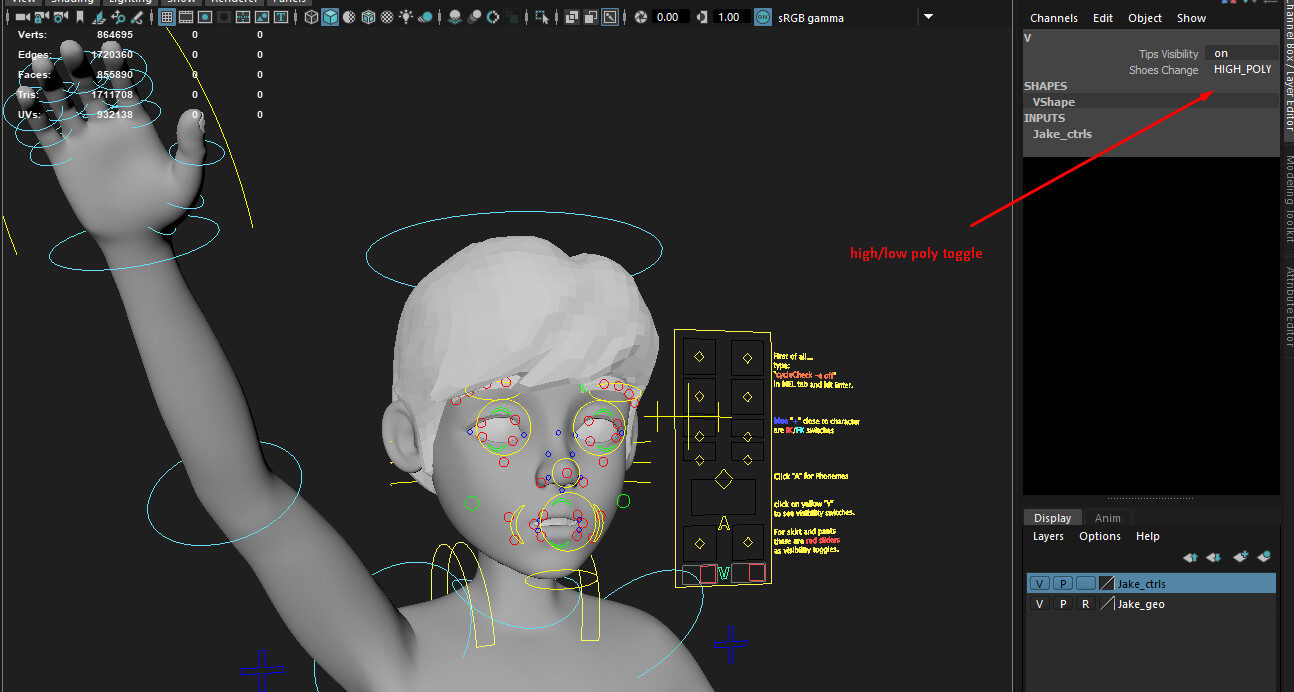Viewport: 1294px width, 692px height.
Task: Click the Image Plane icon
Action: (x=101, y=17)
